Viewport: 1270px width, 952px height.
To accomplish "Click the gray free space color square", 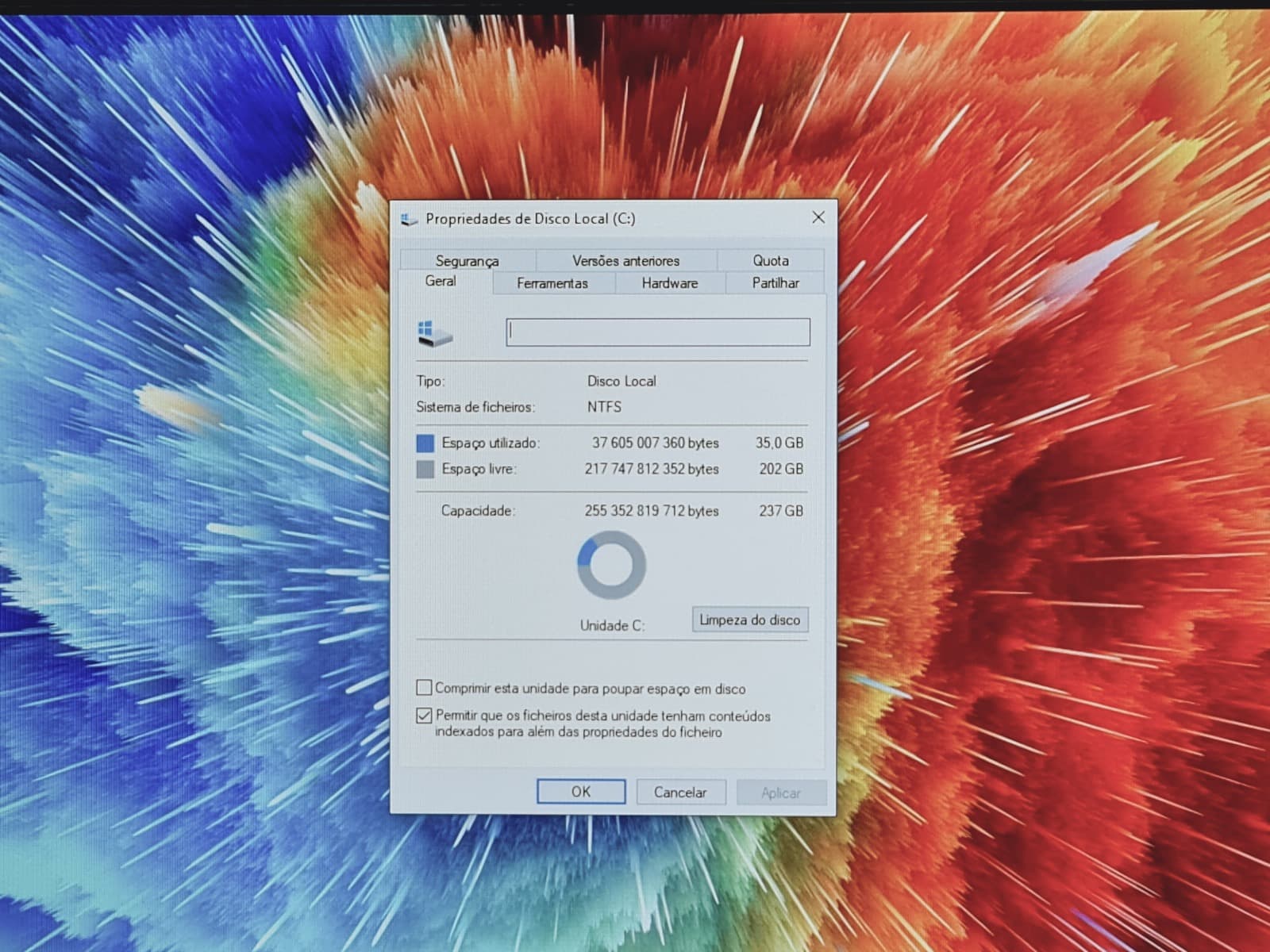I will [x=425, y=469].
